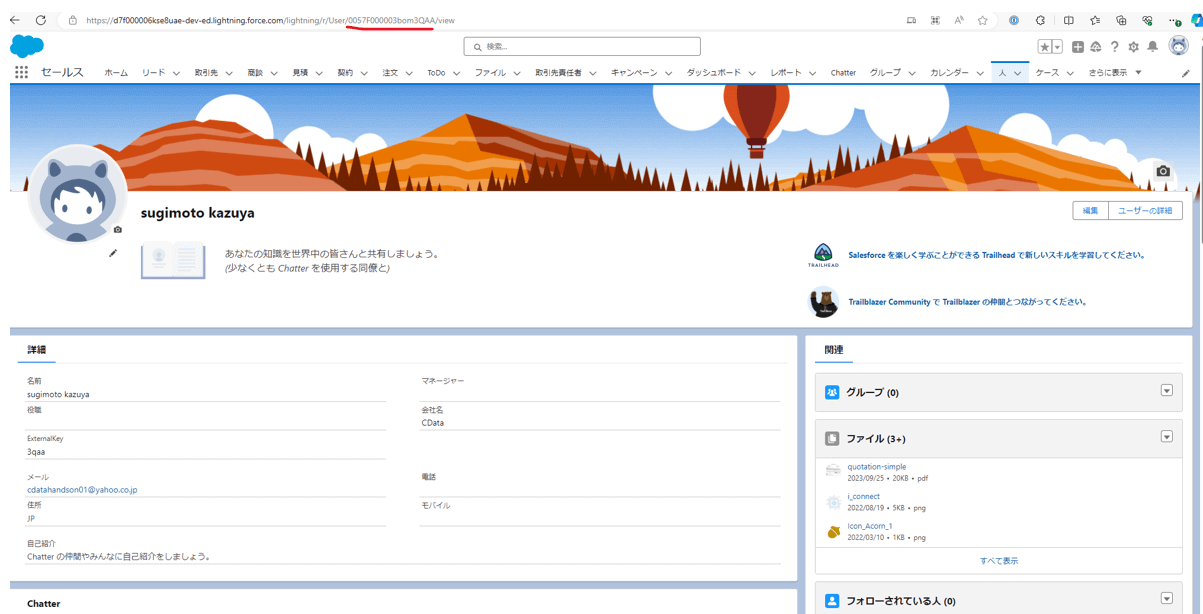1203x614 pixels.
Task: Reload the page with the refresh button
Action: (x=41, y=20)
